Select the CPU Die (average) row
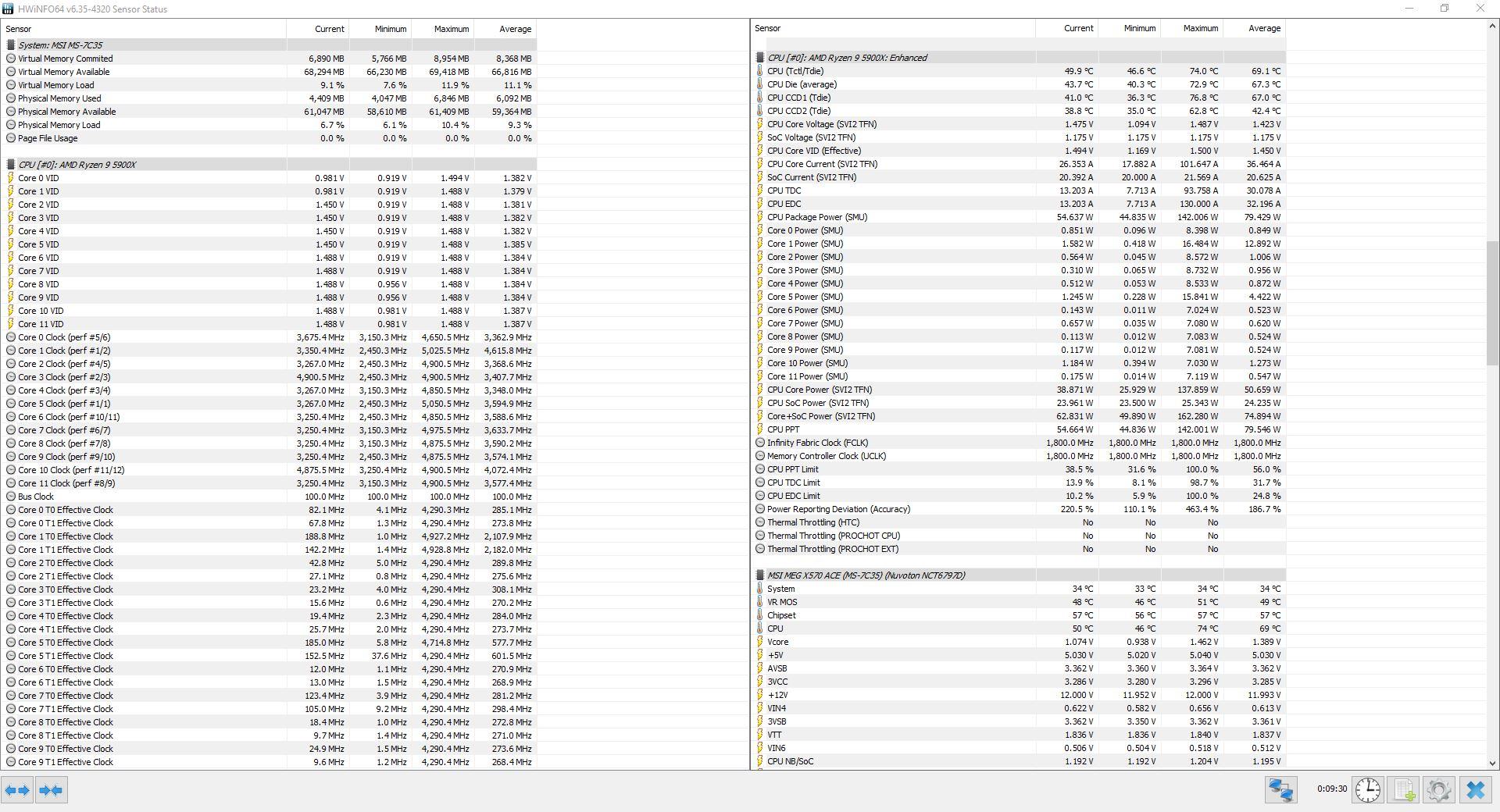Image resolution: width=1500 pixels, height=812 pixels. point(1019,84)
